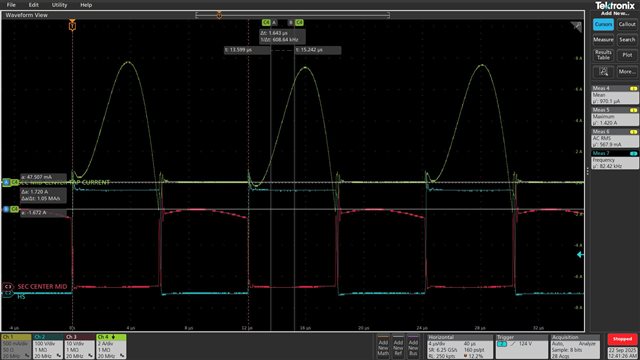This screenshot has height=360, width=640.
Task: Toggle the Cursors button off
Action: click(603, 24)
